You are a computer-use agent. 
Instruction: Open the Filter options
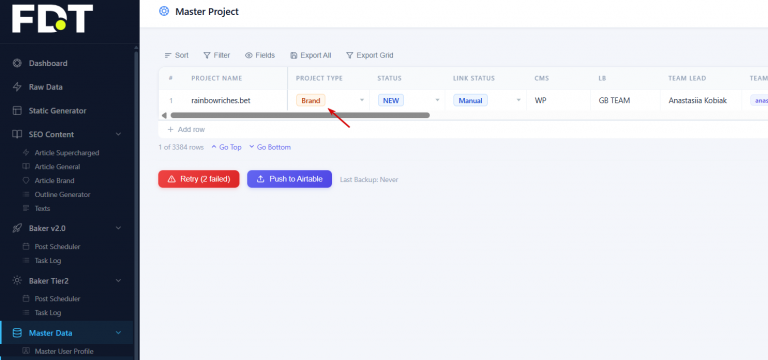[216, 55]
